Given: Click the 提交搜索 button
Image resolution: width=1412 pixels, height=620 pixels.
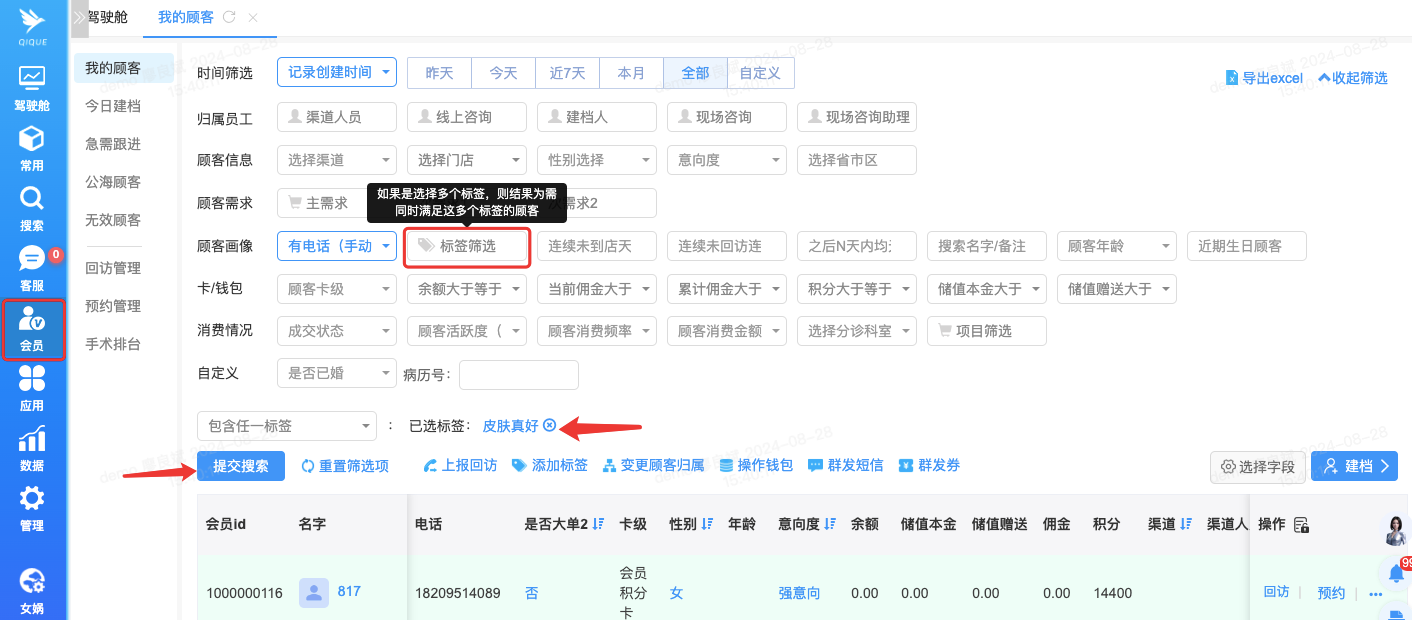Looking at the screenshot, I should coord(241,466).
